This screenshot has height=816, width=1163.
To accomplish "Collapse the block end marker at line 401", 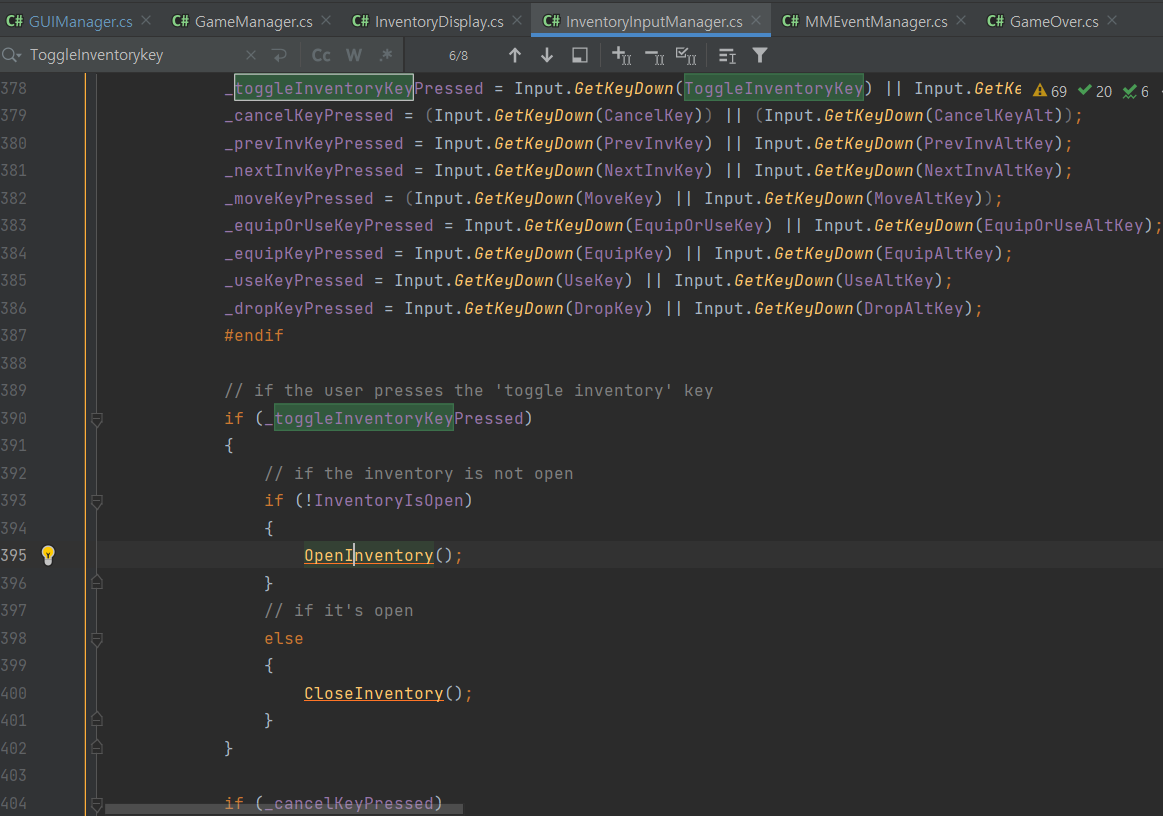I will pos(96,720).
